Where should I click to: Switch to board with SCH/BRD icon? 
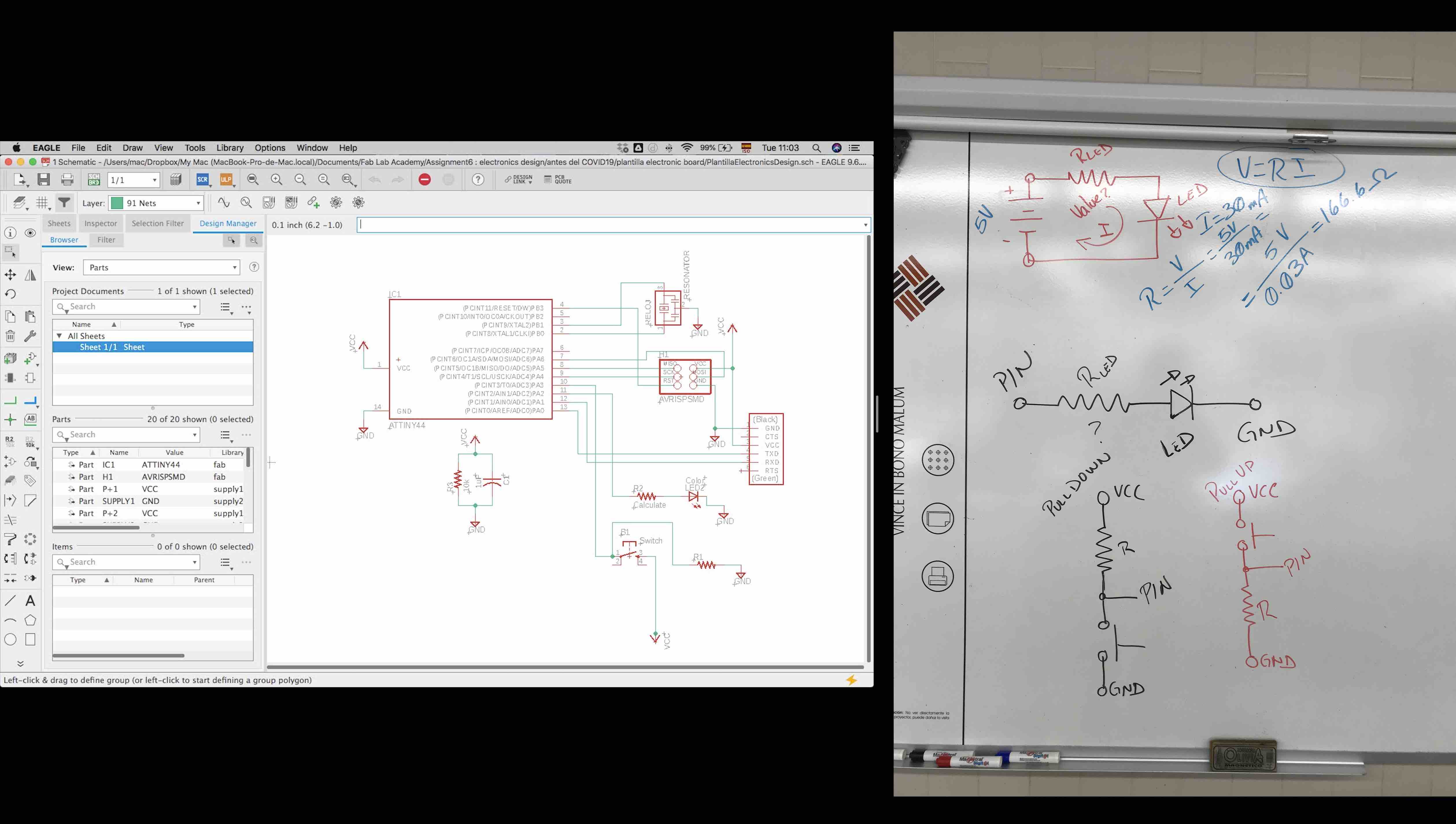(94, 180)
